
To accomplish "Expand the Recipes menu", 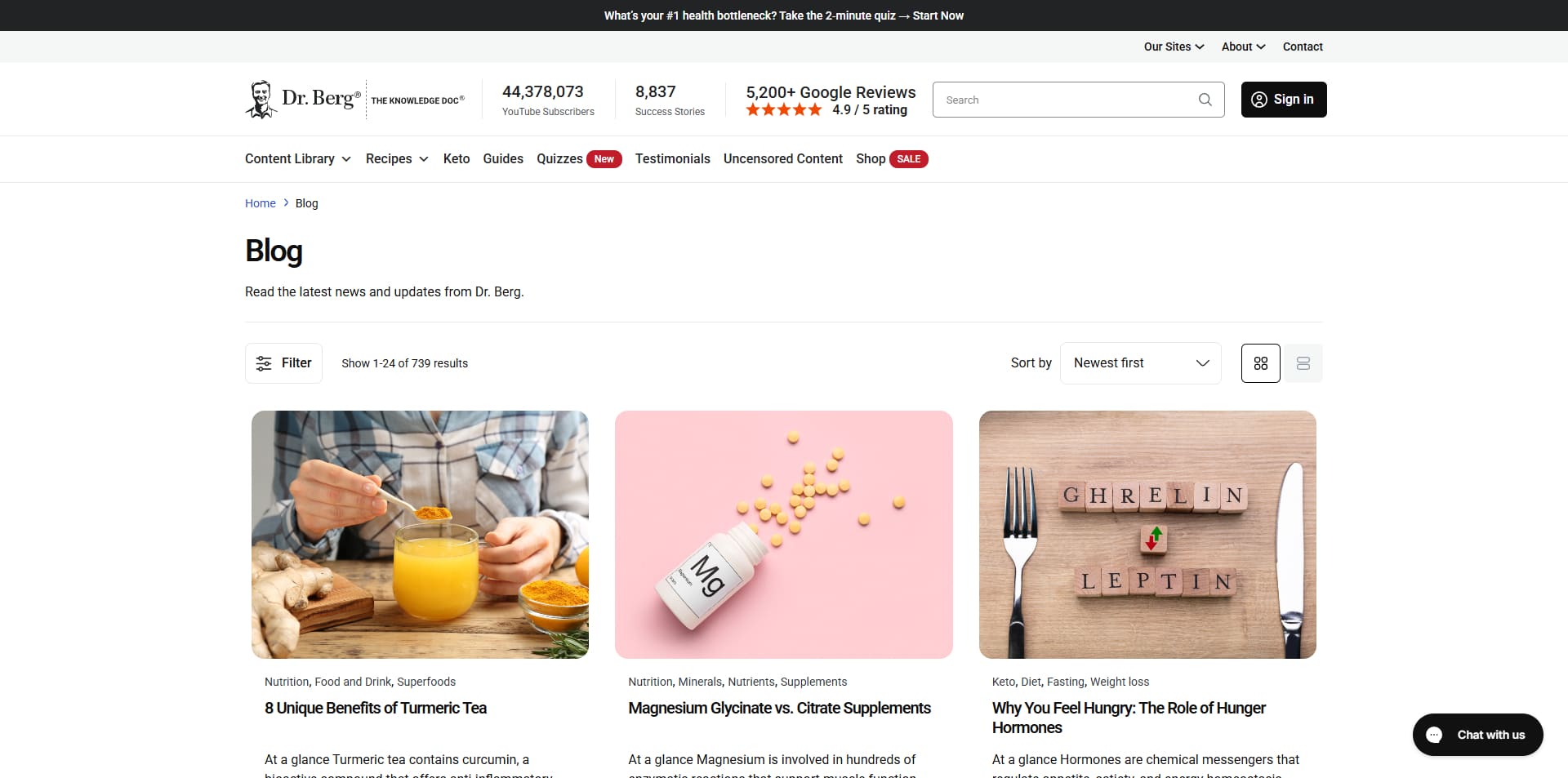I will pyautogui.click(x=397, y=159).
